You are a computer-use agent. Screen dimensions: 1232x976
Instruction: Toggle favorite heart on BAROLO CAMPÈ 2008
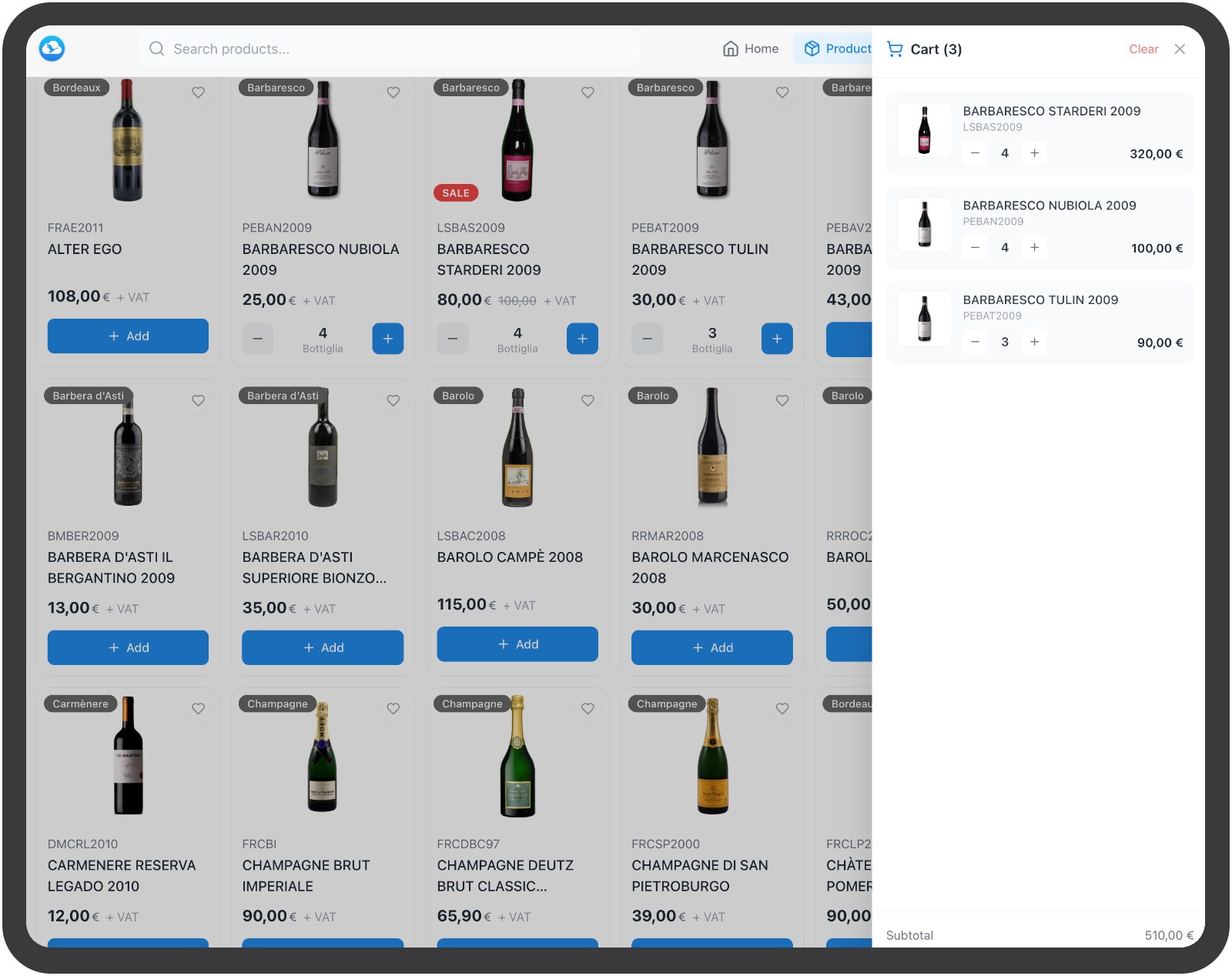588,400
